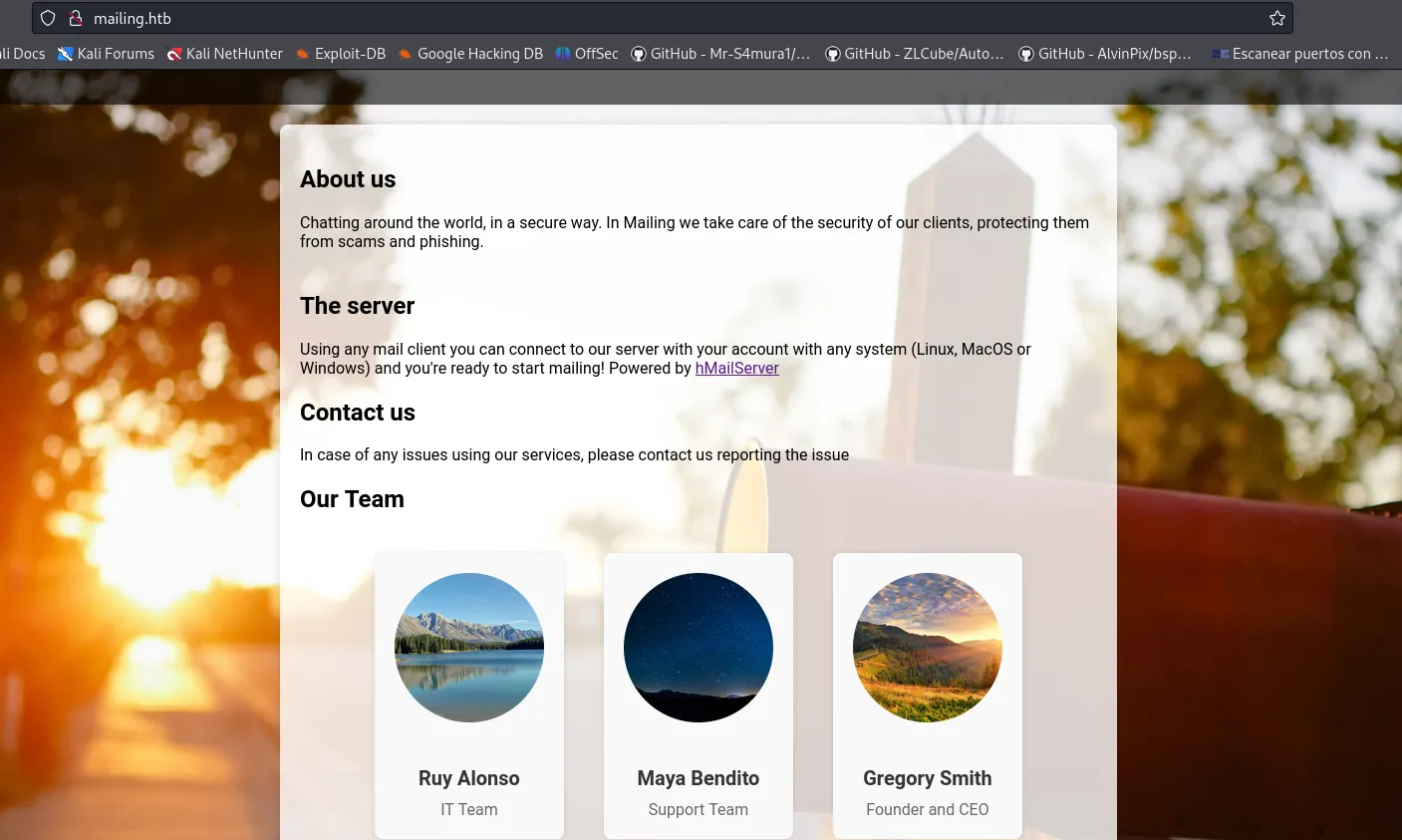Click the Ruy Alonso name heading
This screenshot has height=840, width=1402.
click(x=469, y=778)
